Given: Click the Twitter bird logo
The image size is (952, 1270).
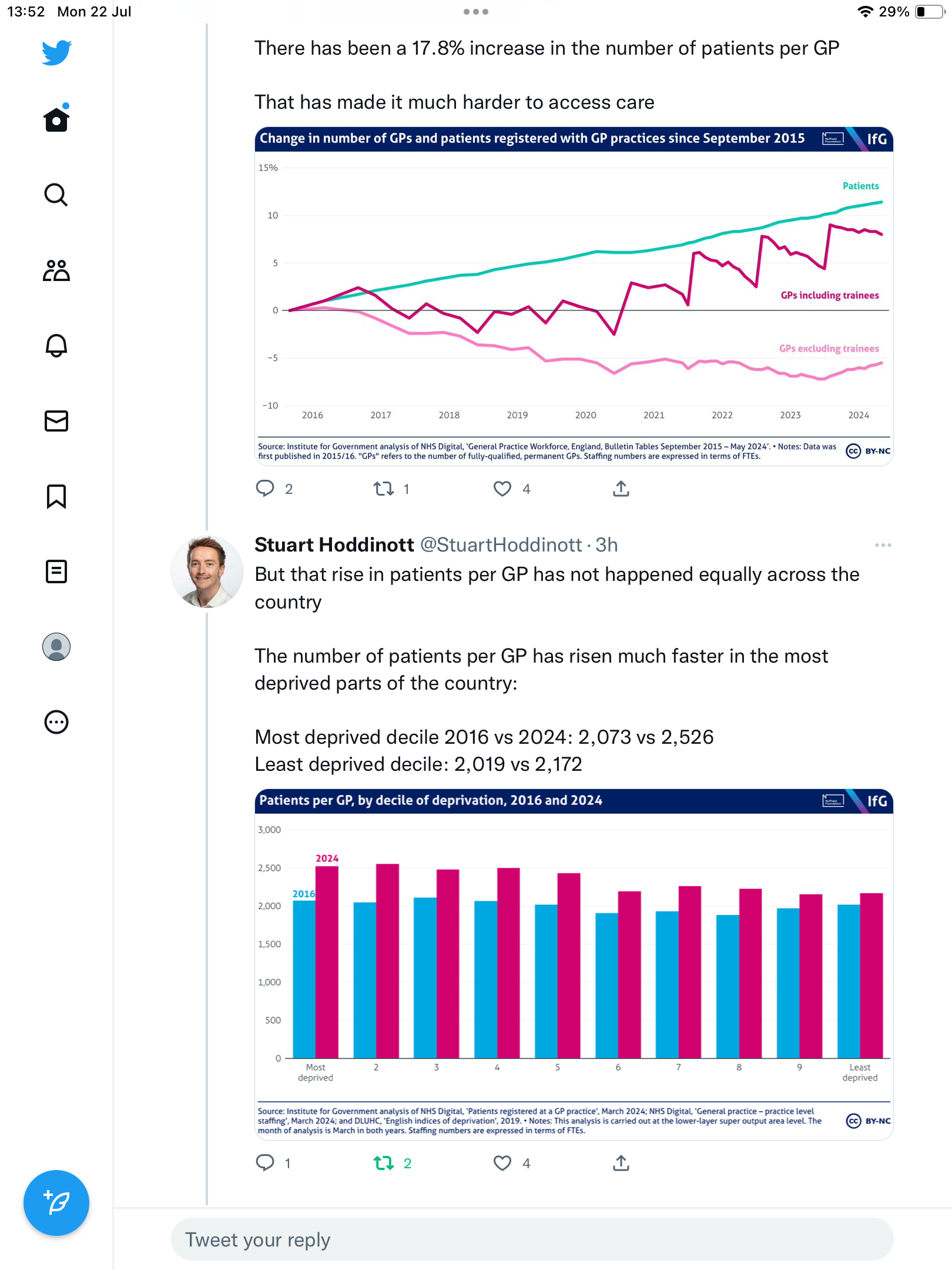Looking at the screenshot, I should coord(56,53).
